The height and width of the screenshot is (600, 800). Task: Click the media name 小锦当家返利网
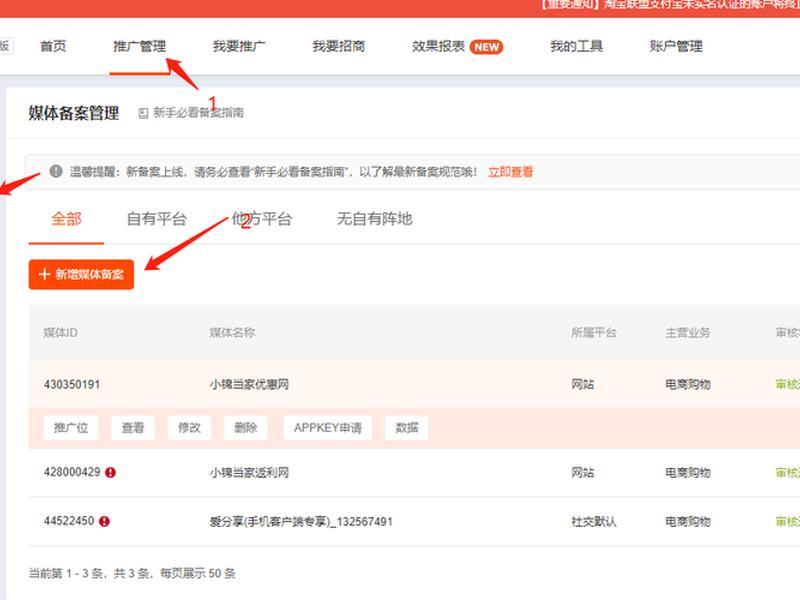pos(249,472)
